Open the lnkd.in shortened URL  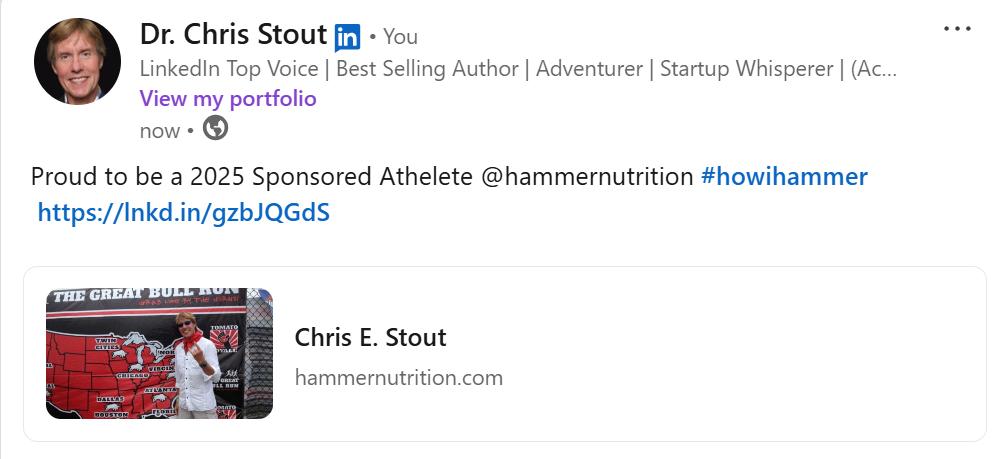[x=183, y=212]
